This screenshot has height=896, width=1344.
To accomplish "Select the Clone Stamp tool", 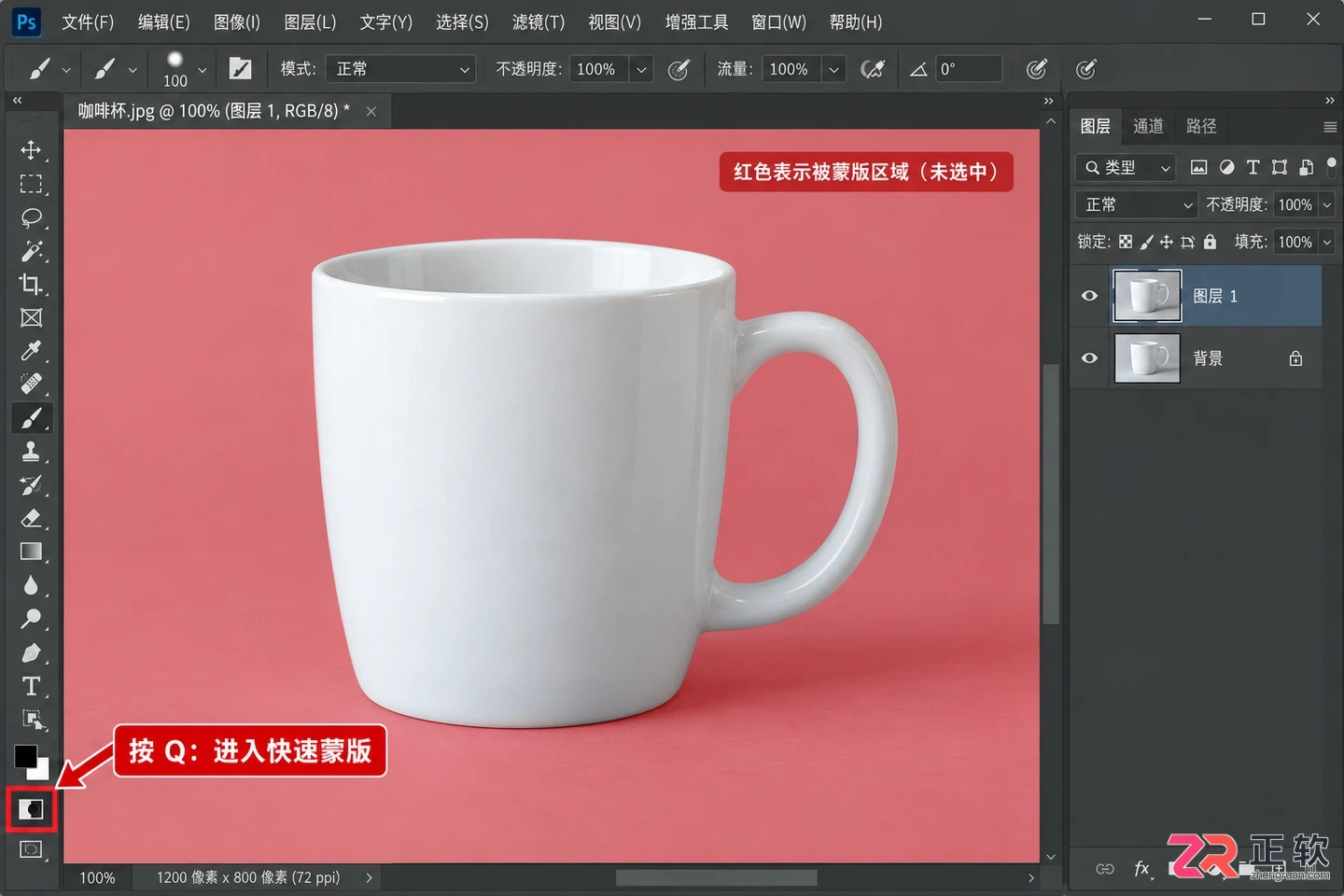I will tap(31, 452).
